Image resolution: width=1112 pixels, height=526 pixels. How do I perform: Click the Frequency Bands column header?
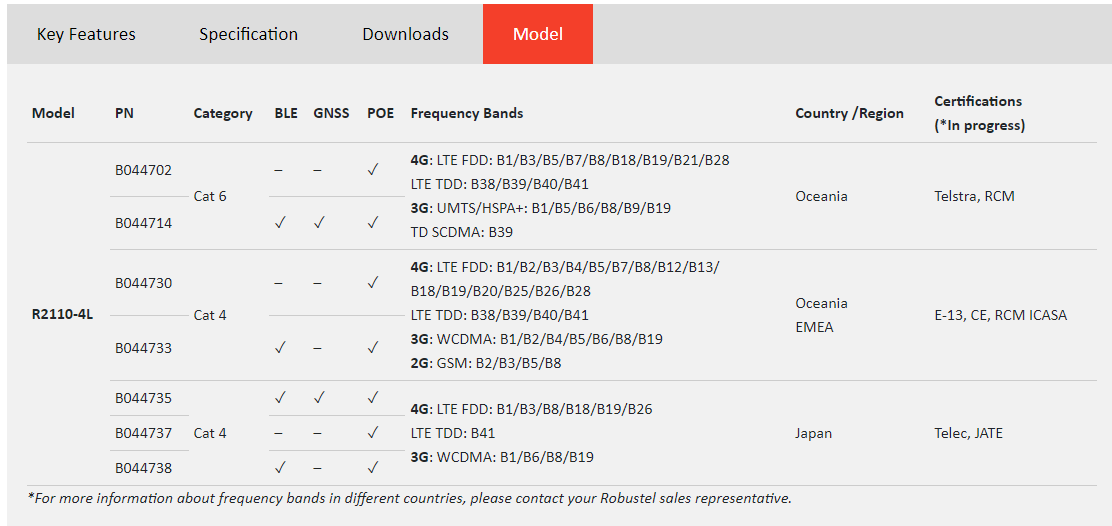[x=466, y=113]
